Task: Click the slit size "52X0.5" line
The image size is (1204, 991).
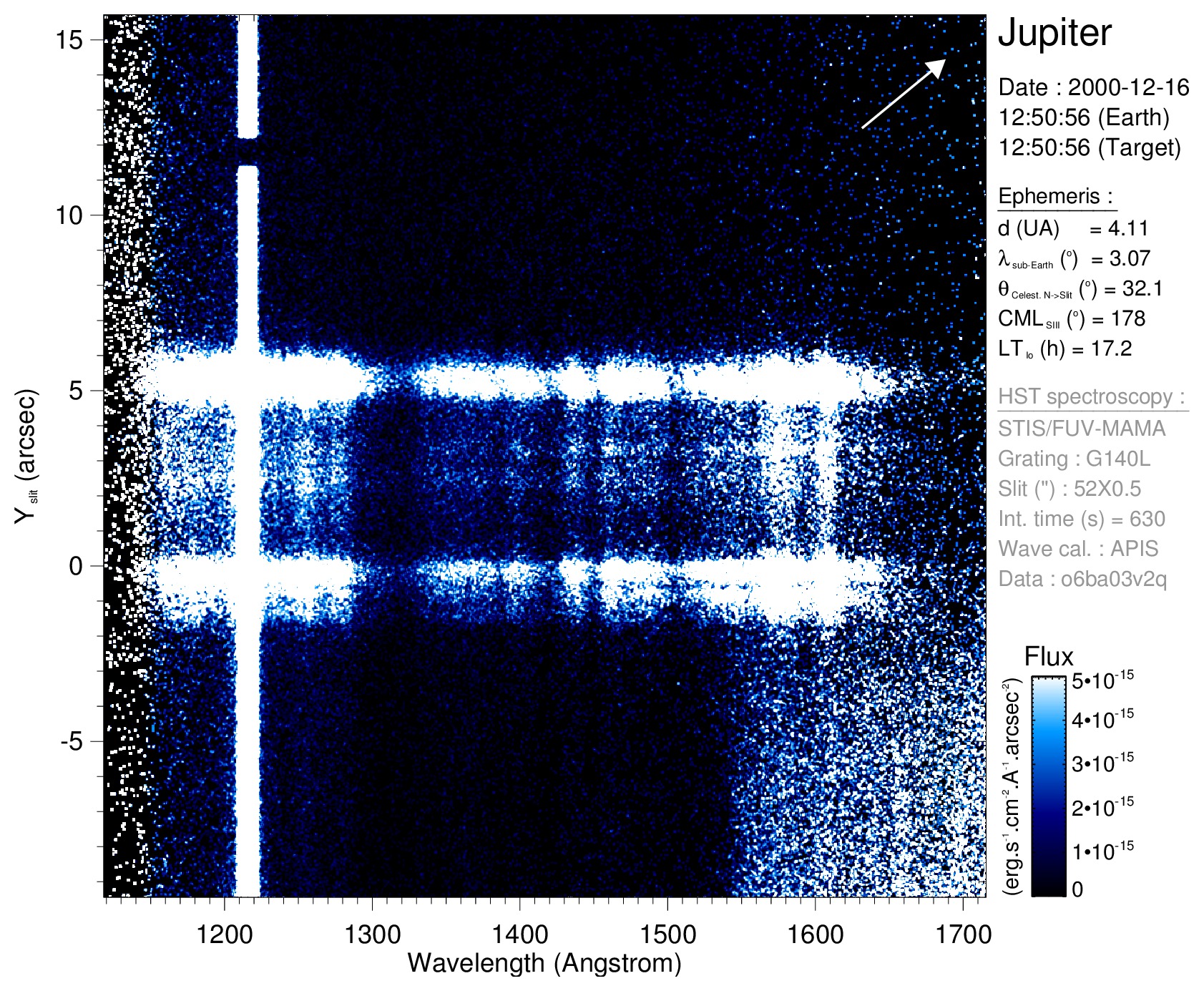Action: pos(1070,489)
